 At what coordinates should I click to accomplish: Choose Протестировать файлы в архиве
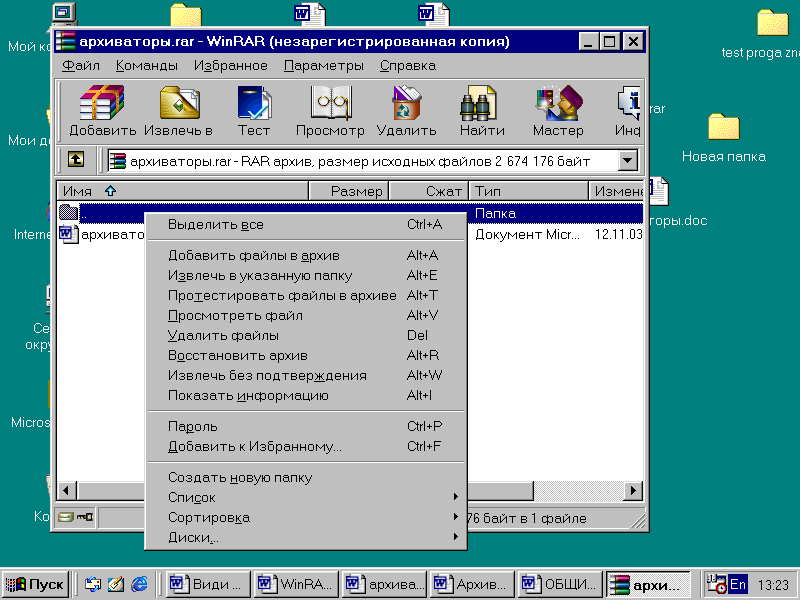tap(306, 295)
